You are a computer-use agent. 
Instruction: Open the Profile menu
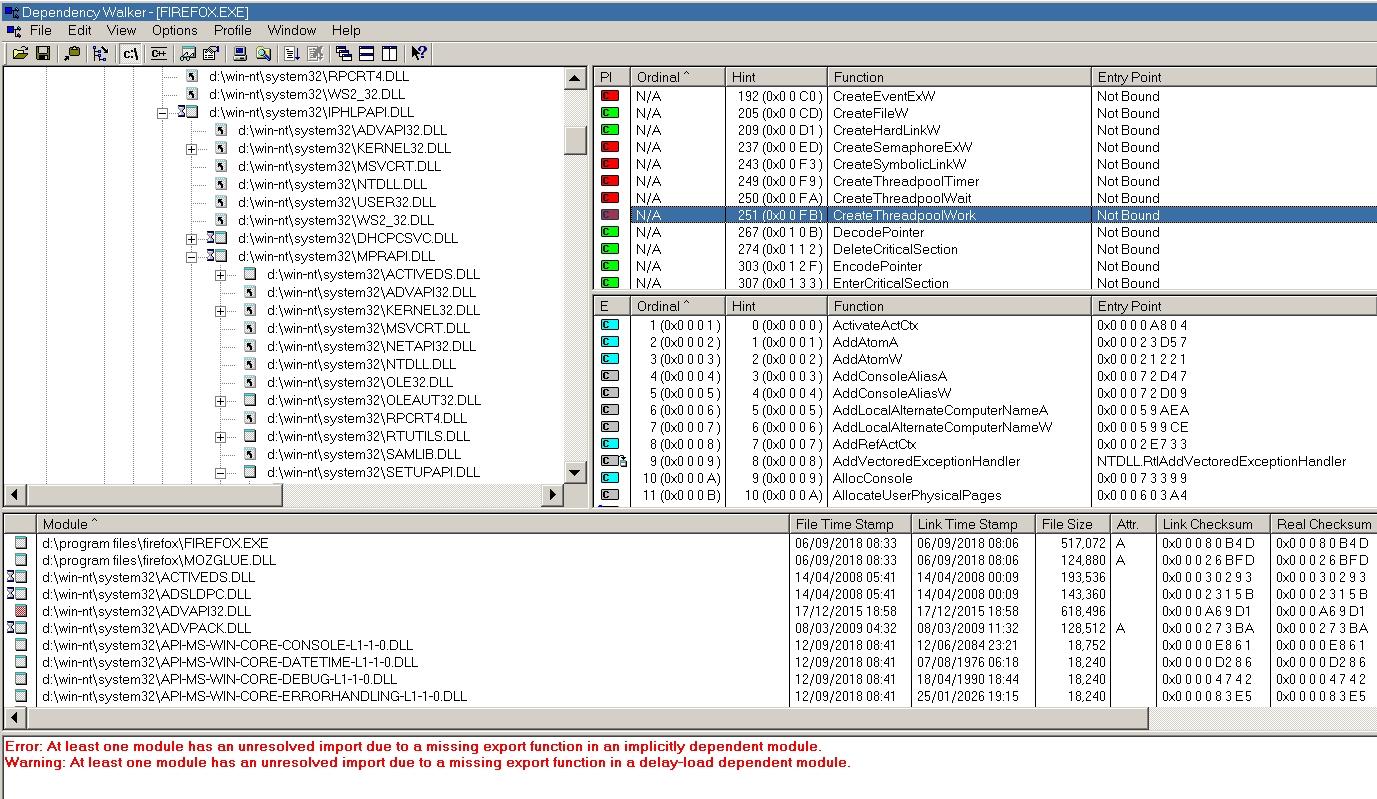(x=232, y=31)
